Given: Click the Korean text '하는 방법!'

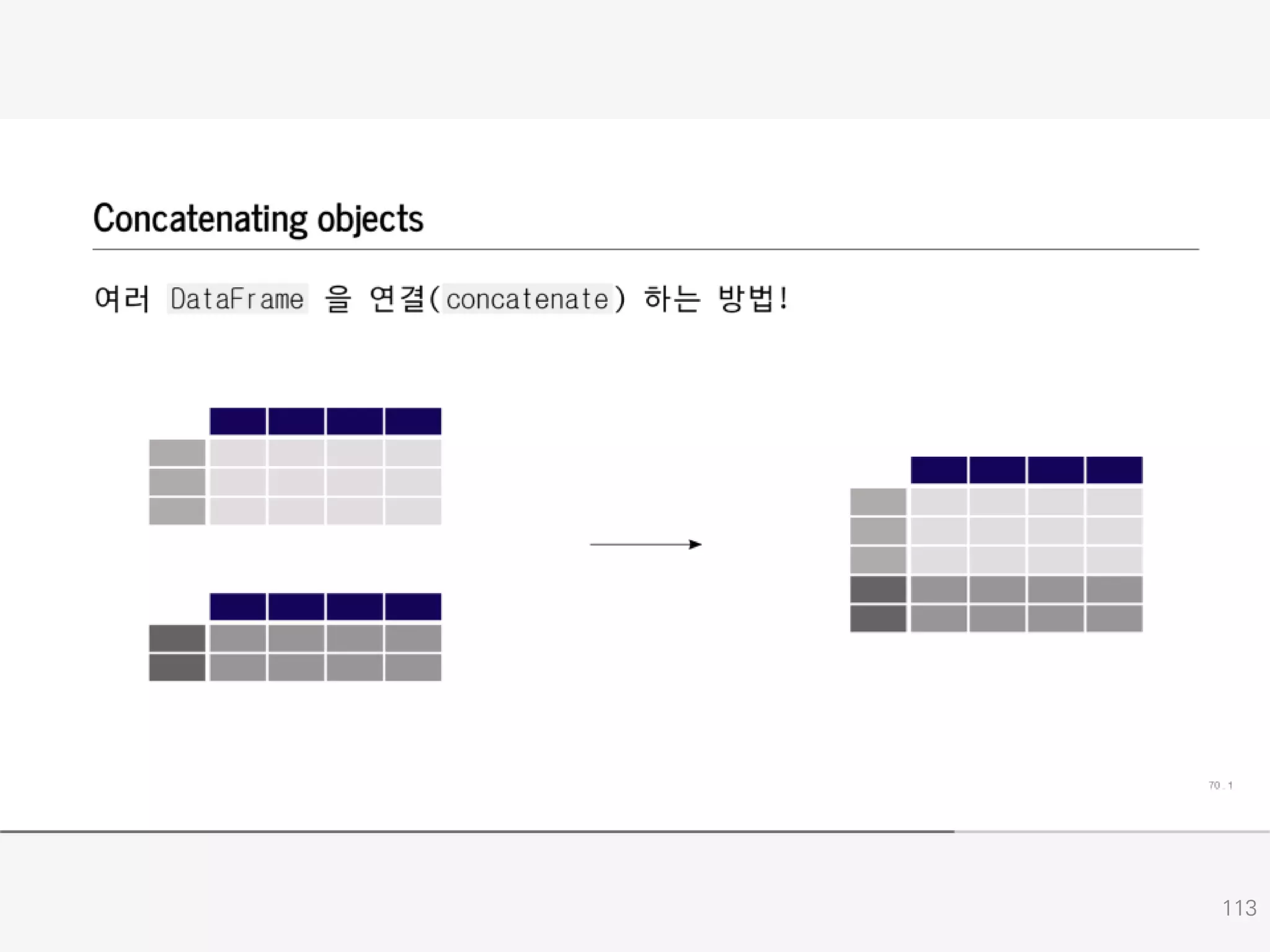Looking at the screenshot, I should point(716,299).
